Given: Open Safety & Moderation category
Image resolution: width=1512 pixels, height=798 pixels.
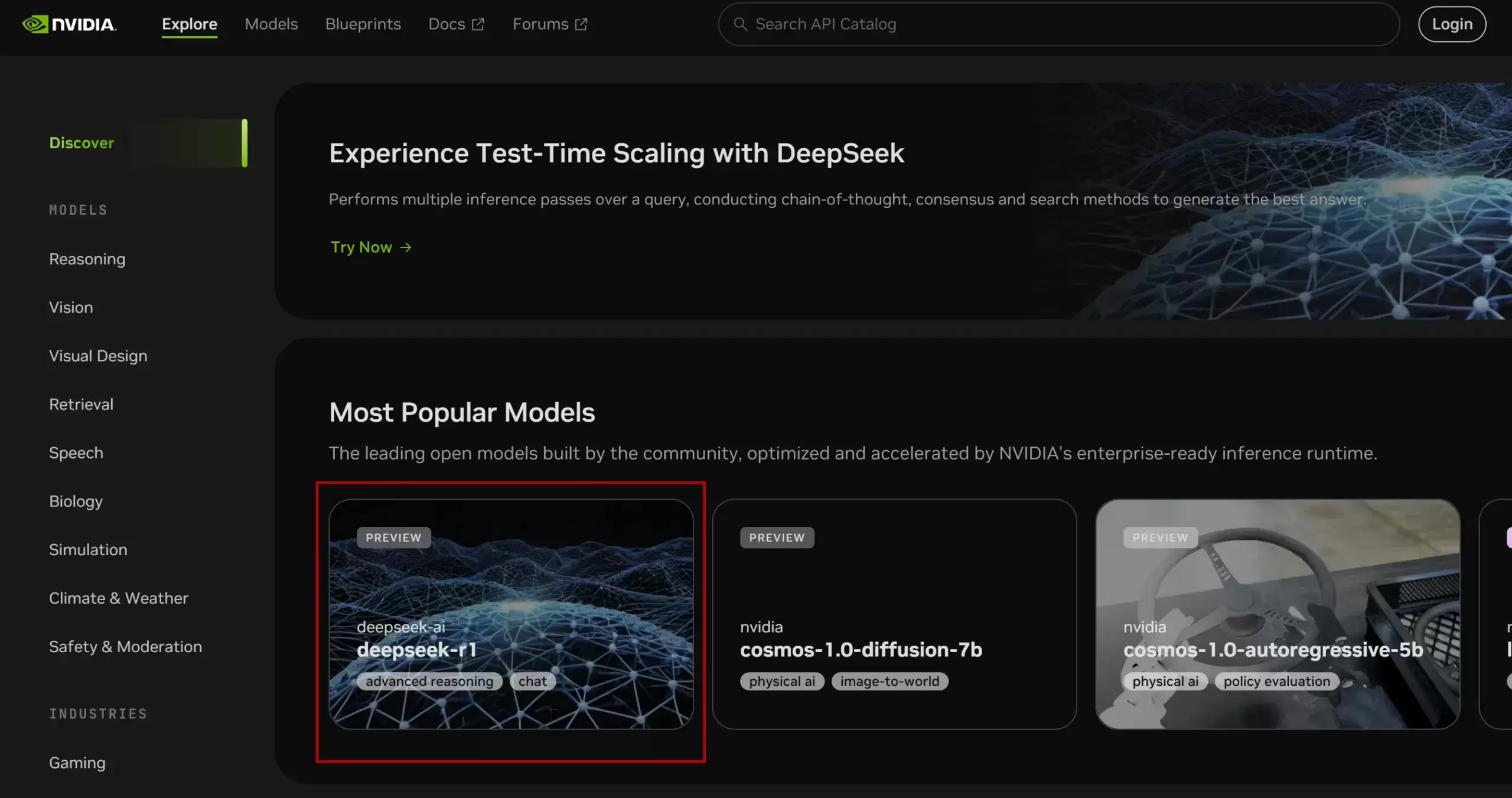Looking at the screenshot, I should 126,646.
